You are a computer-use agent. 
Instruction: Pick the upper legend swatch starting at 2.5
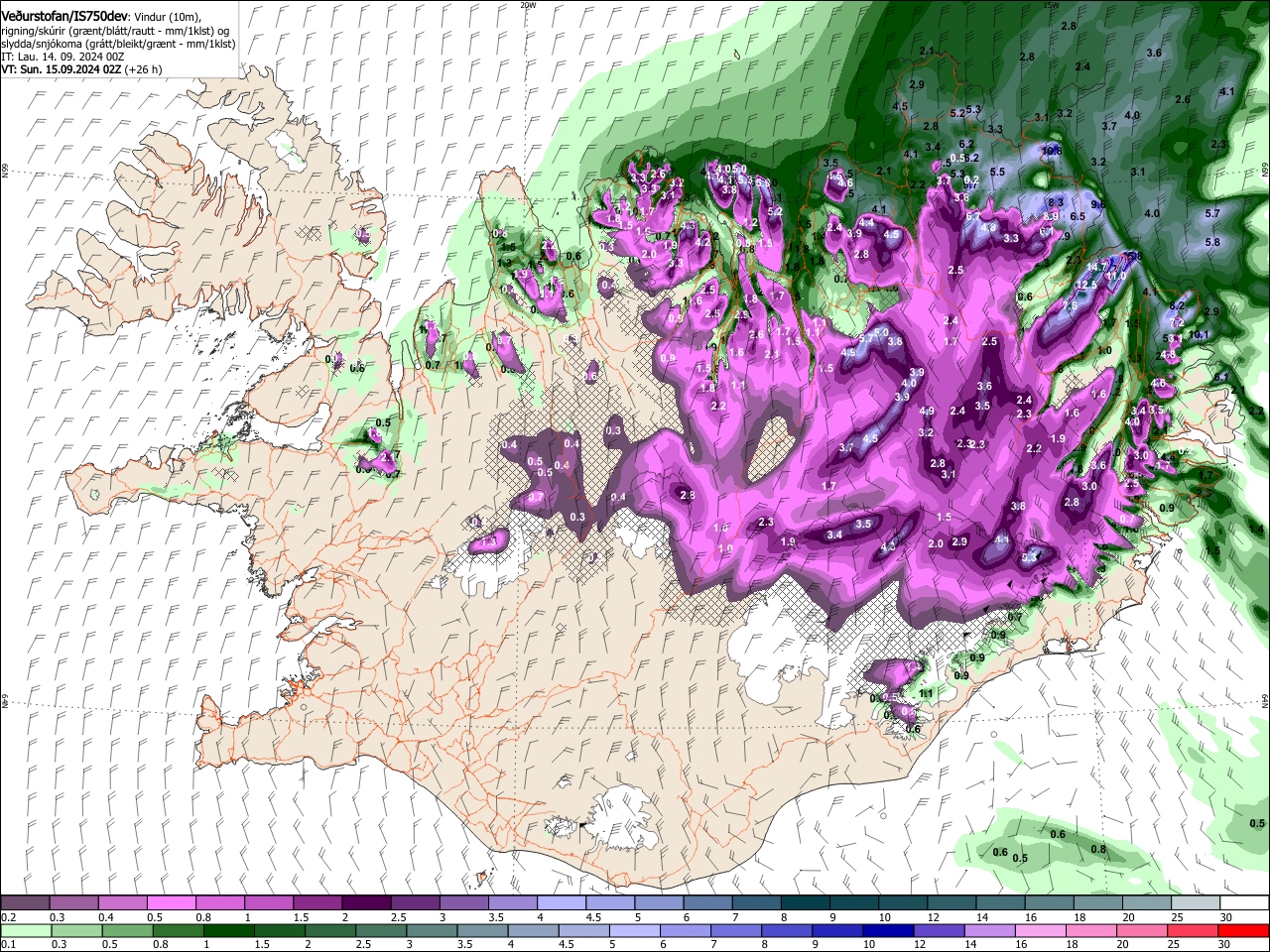pos(414,903)
